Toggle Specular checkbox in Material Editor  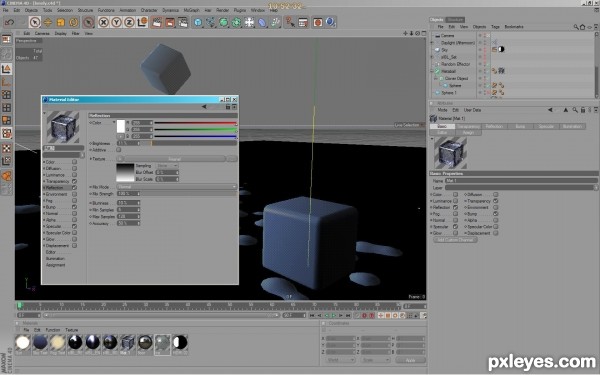pos(74,226)
